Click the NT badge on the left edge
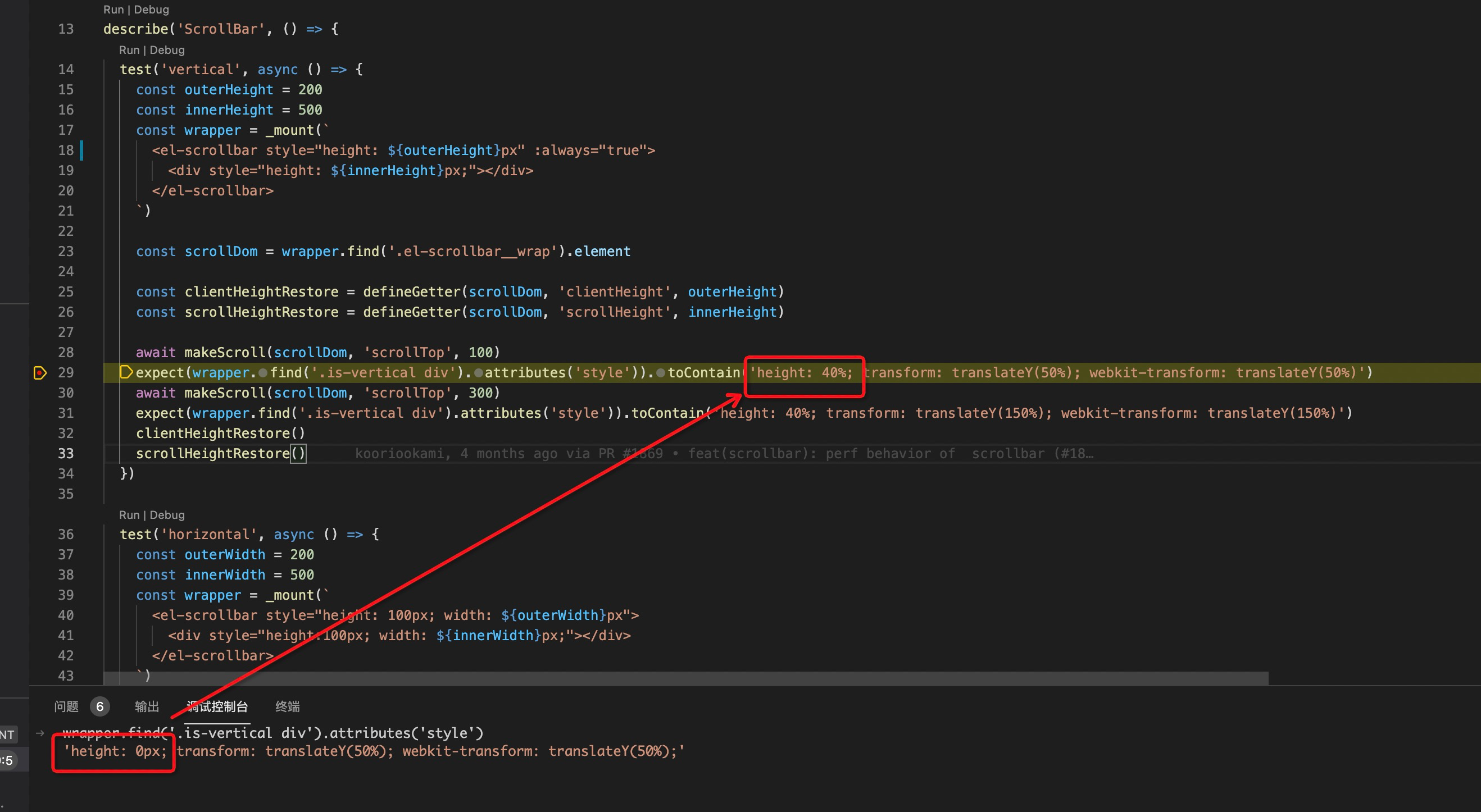This screenshot has height=812, width=1481. (8, 734)
